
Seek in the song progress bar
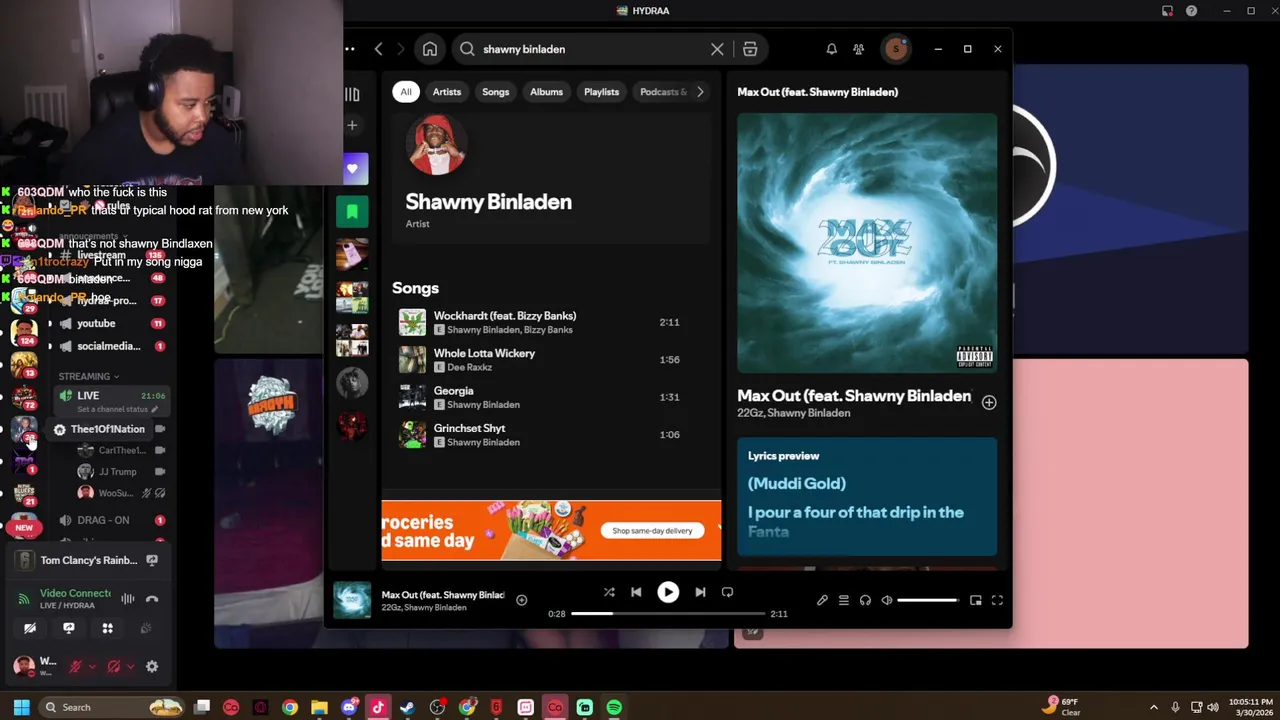click(x=668, y=613)
